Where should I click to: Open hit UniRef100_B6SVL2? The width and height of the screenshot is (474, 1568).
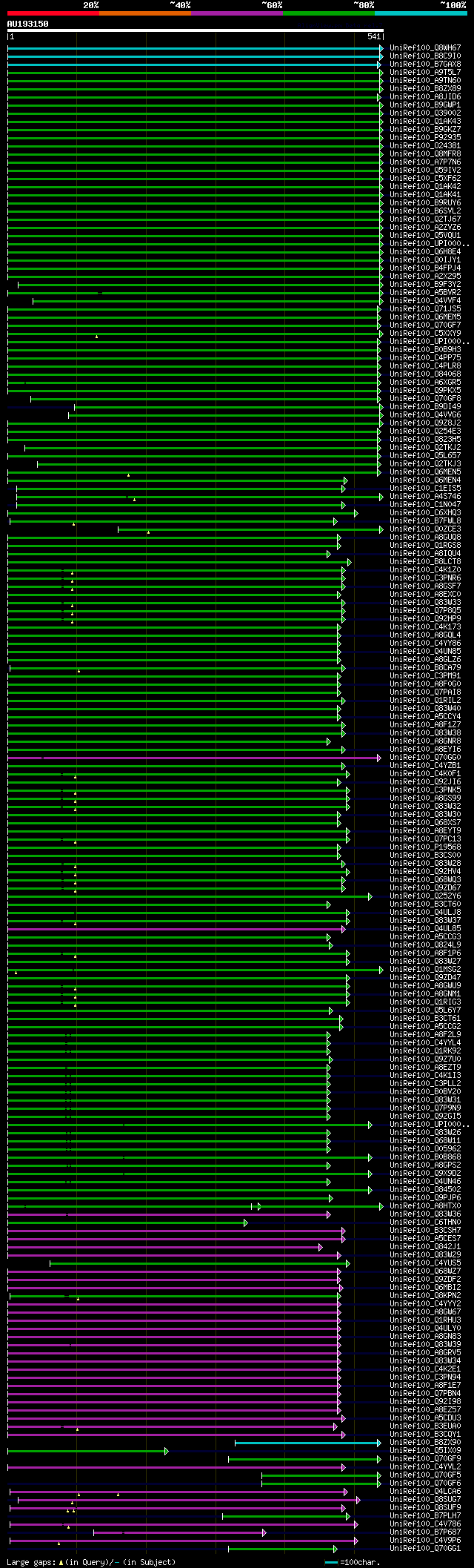click(425, 211)
